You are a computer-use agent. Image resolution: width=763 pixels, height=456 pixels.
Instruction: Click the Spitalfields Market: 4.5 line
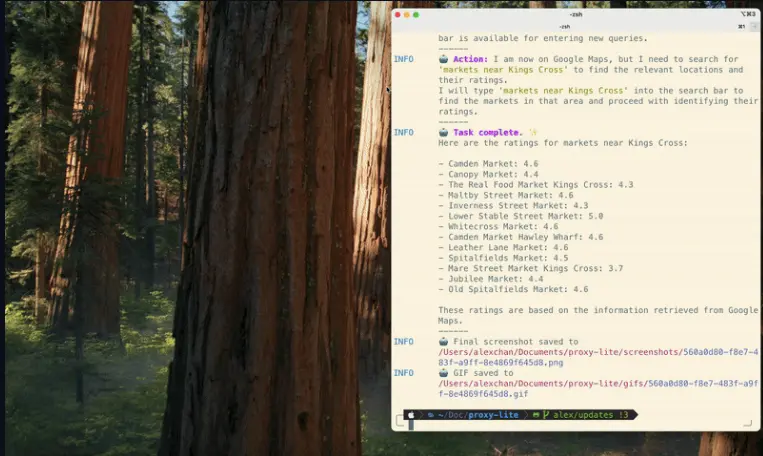[503, 258]
